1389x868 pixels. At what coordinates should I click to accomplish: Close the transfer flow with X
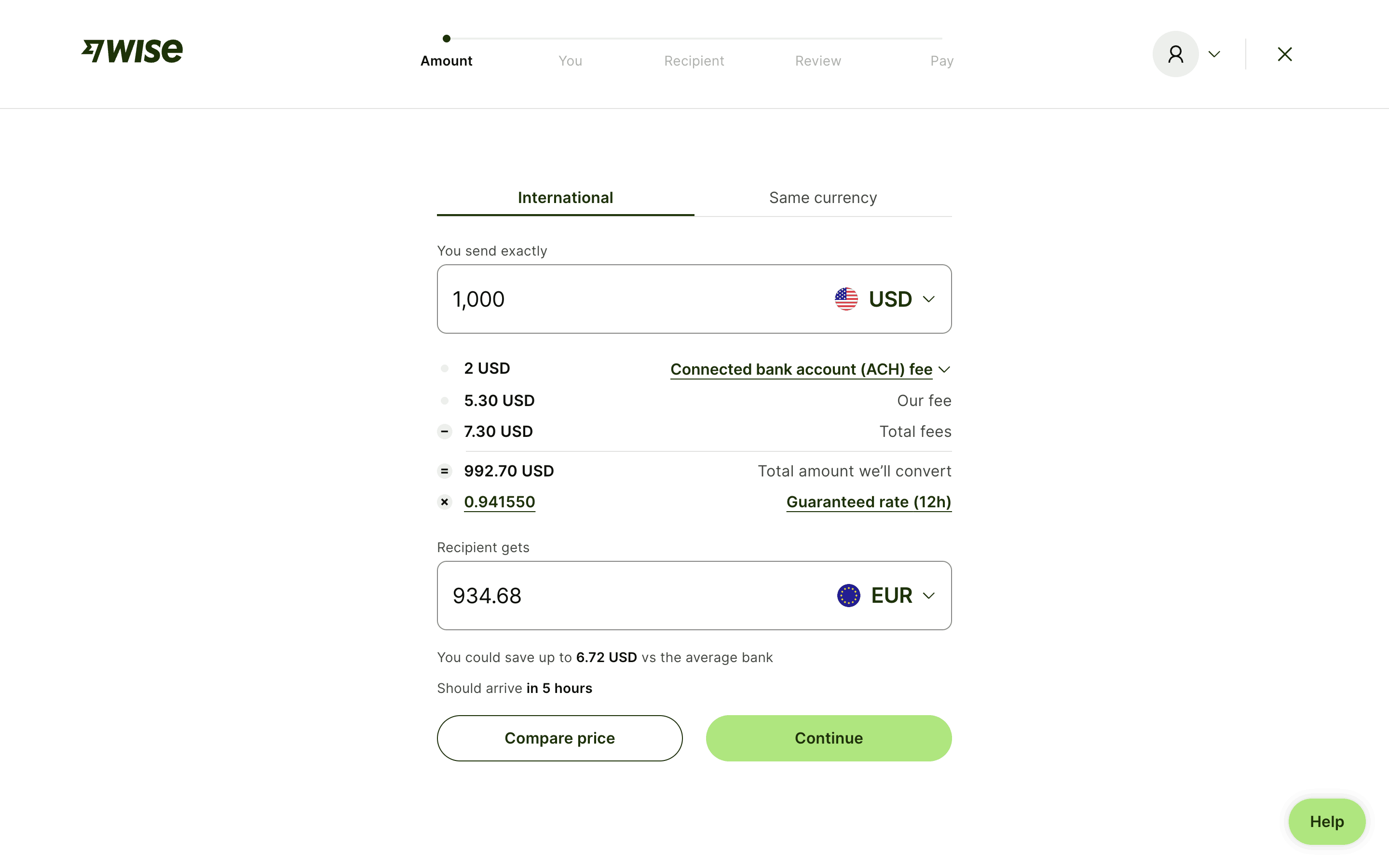(1284, 54)
